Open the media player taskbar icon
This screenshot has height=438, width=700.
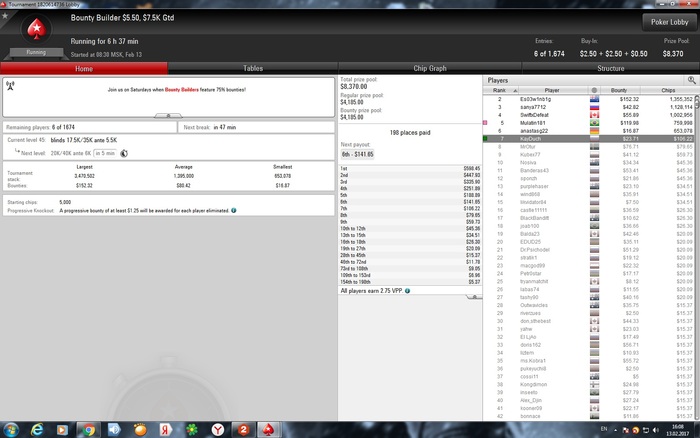coord(62,430)
